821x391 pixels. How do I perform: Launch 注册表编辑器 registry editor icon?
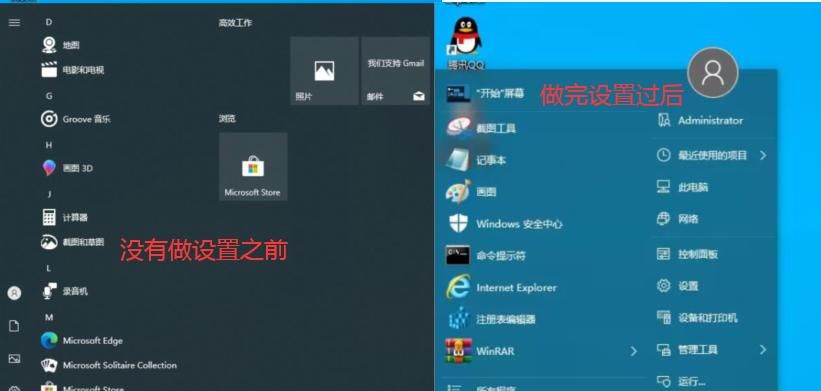pyautogui.click(x=459, y=319)
